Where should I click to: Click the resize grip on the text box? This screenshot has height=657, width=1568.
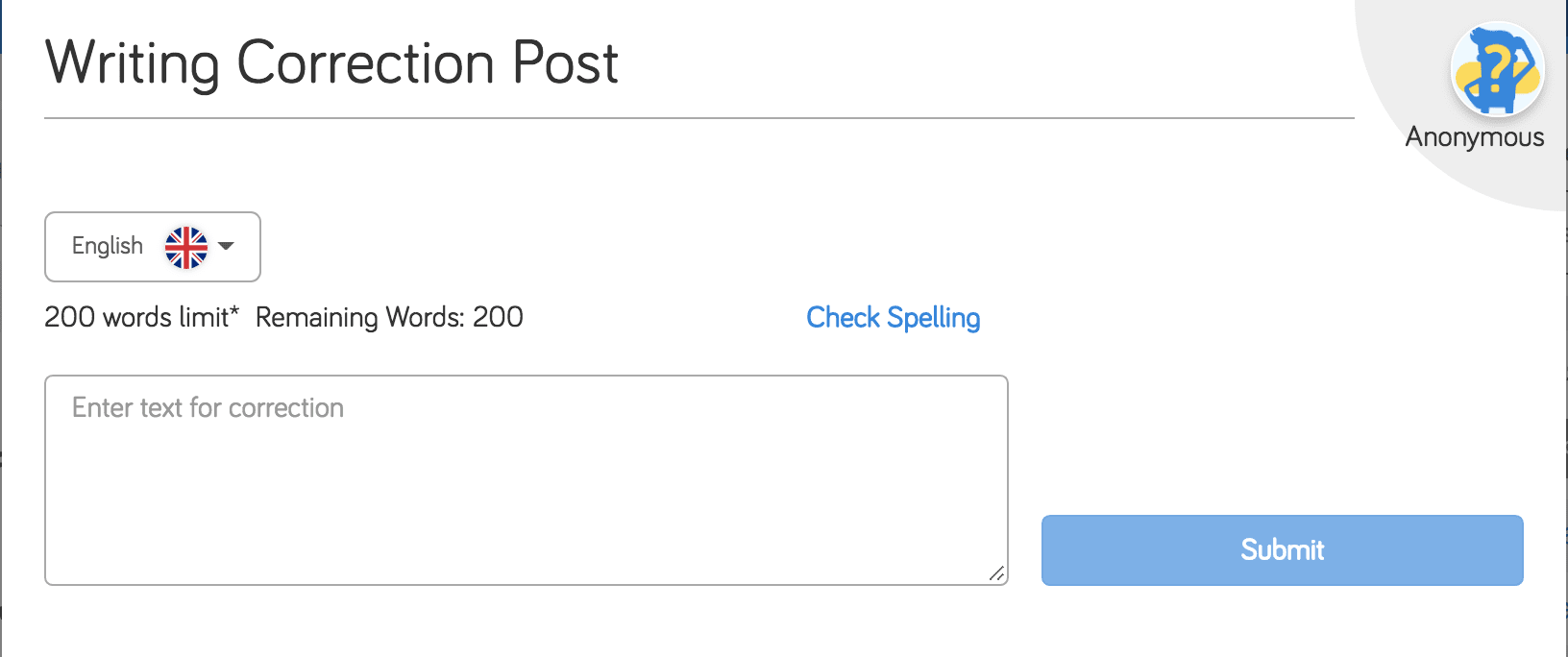tap(996, 573)
